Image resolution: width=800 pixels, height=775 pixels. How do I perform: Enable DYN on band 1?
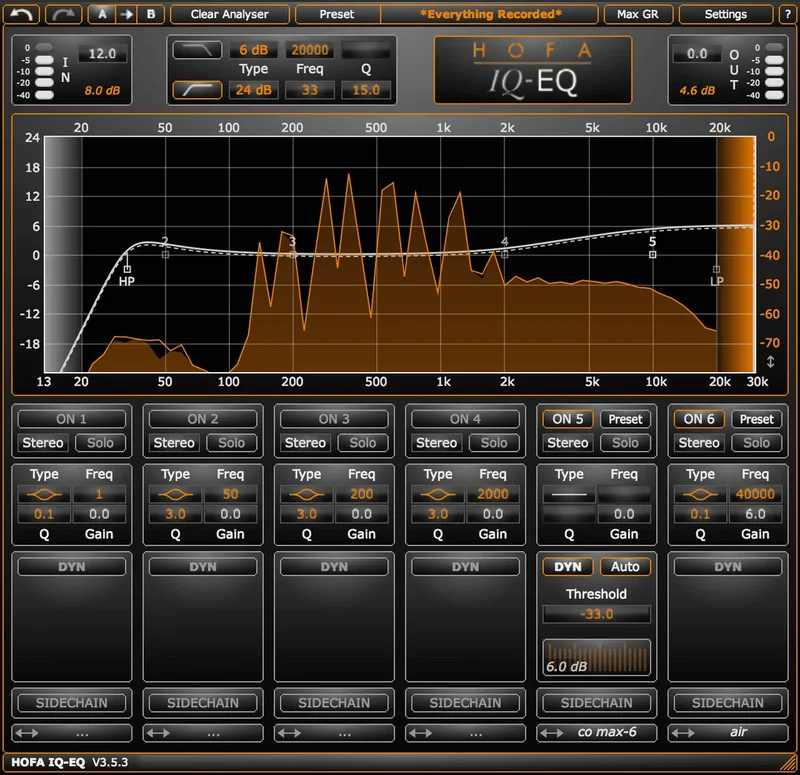(x=71, y=567)
